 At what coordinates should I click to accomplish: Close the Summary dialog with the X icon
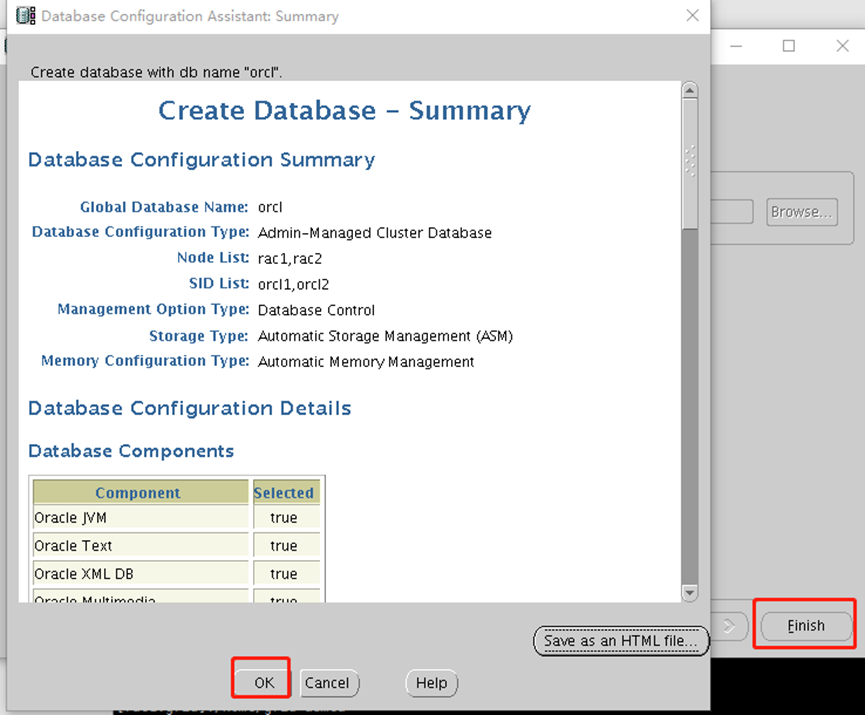(x=692, y=15)
